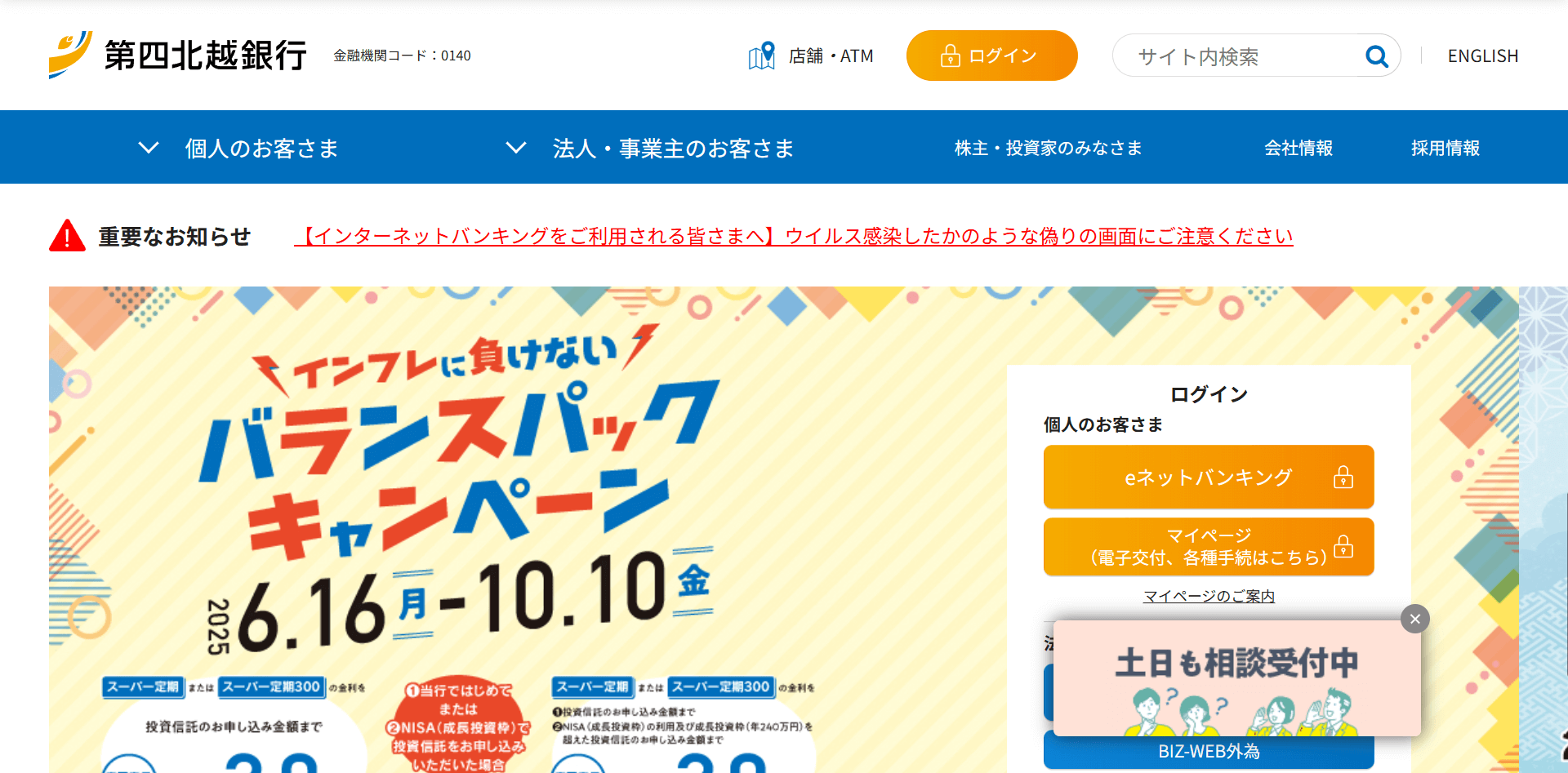The image size is (1568, 773).
Task: Expand the 個人のお客さま chevron
Action: (149, 148)
